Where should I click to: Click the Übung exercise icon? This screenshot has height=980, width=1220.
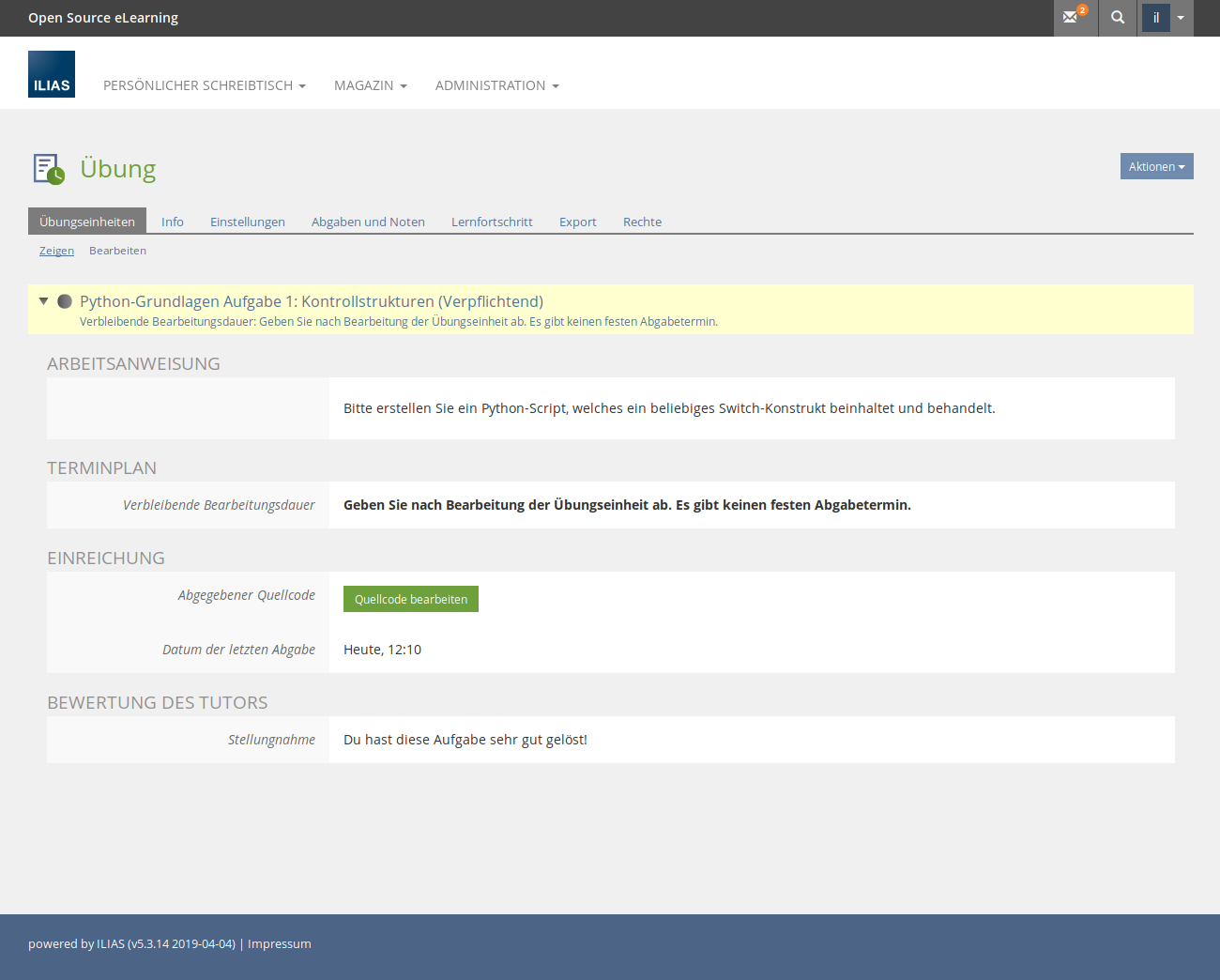[x=49, y=169]
